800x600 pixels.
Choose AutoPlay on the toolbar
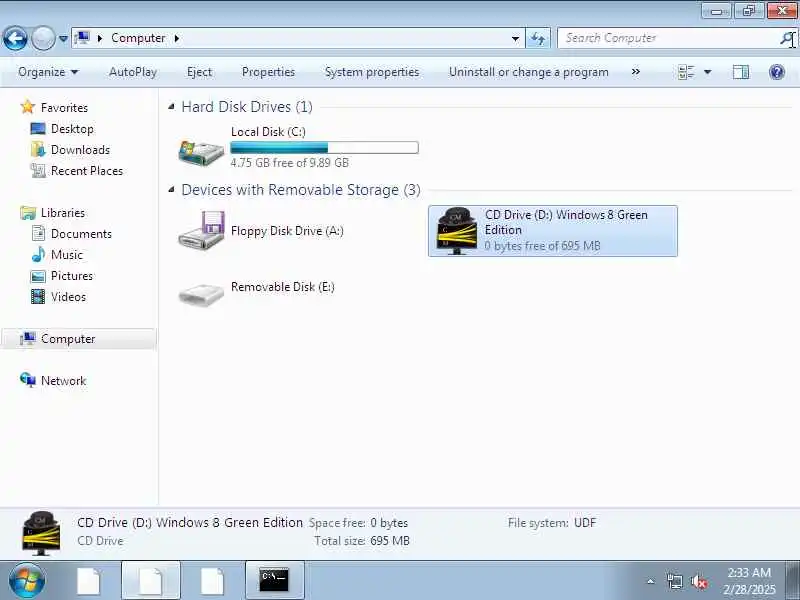(x=133, y=72)
